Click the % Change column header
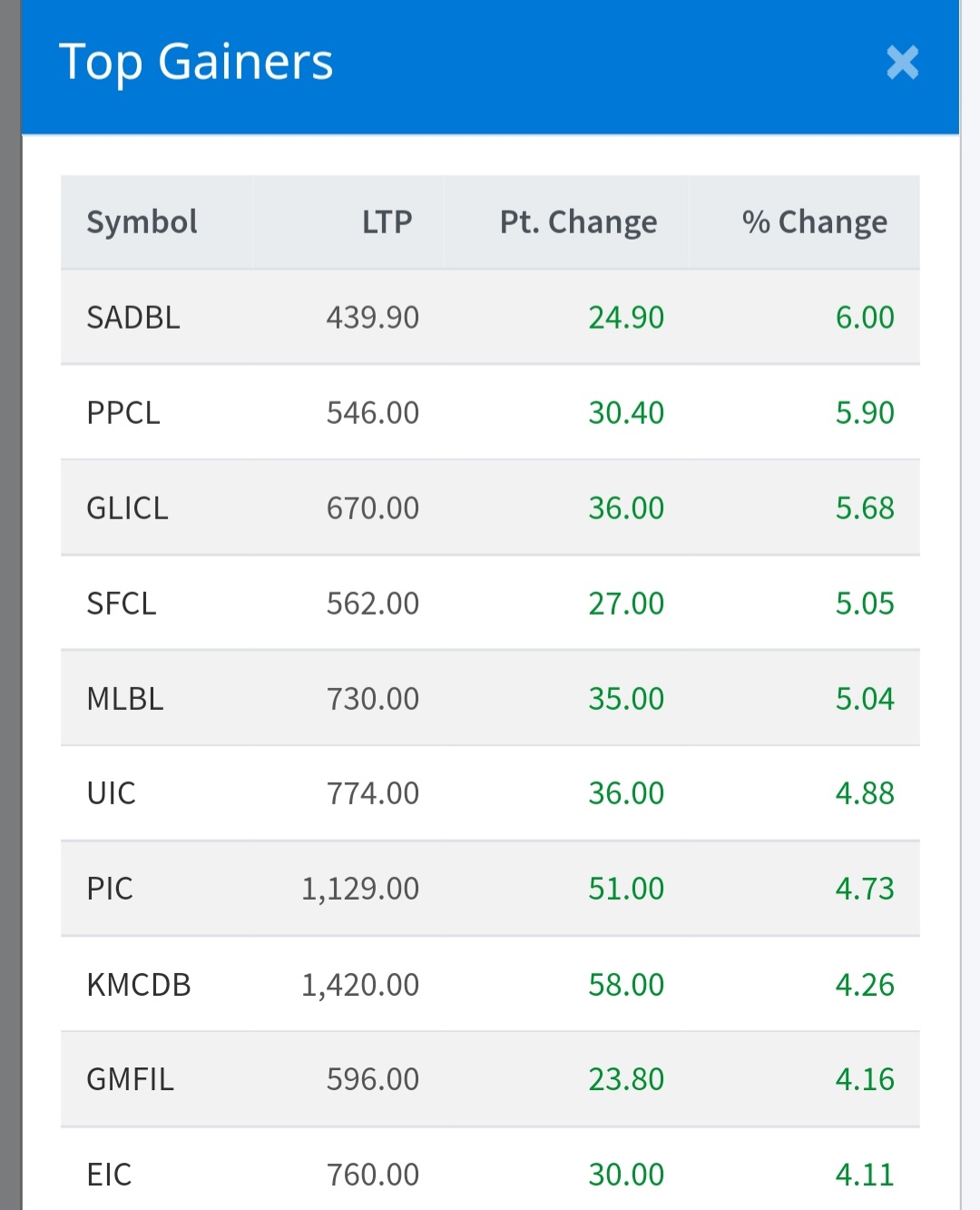This screenshot has width=980, height=1210. [814, 222]
